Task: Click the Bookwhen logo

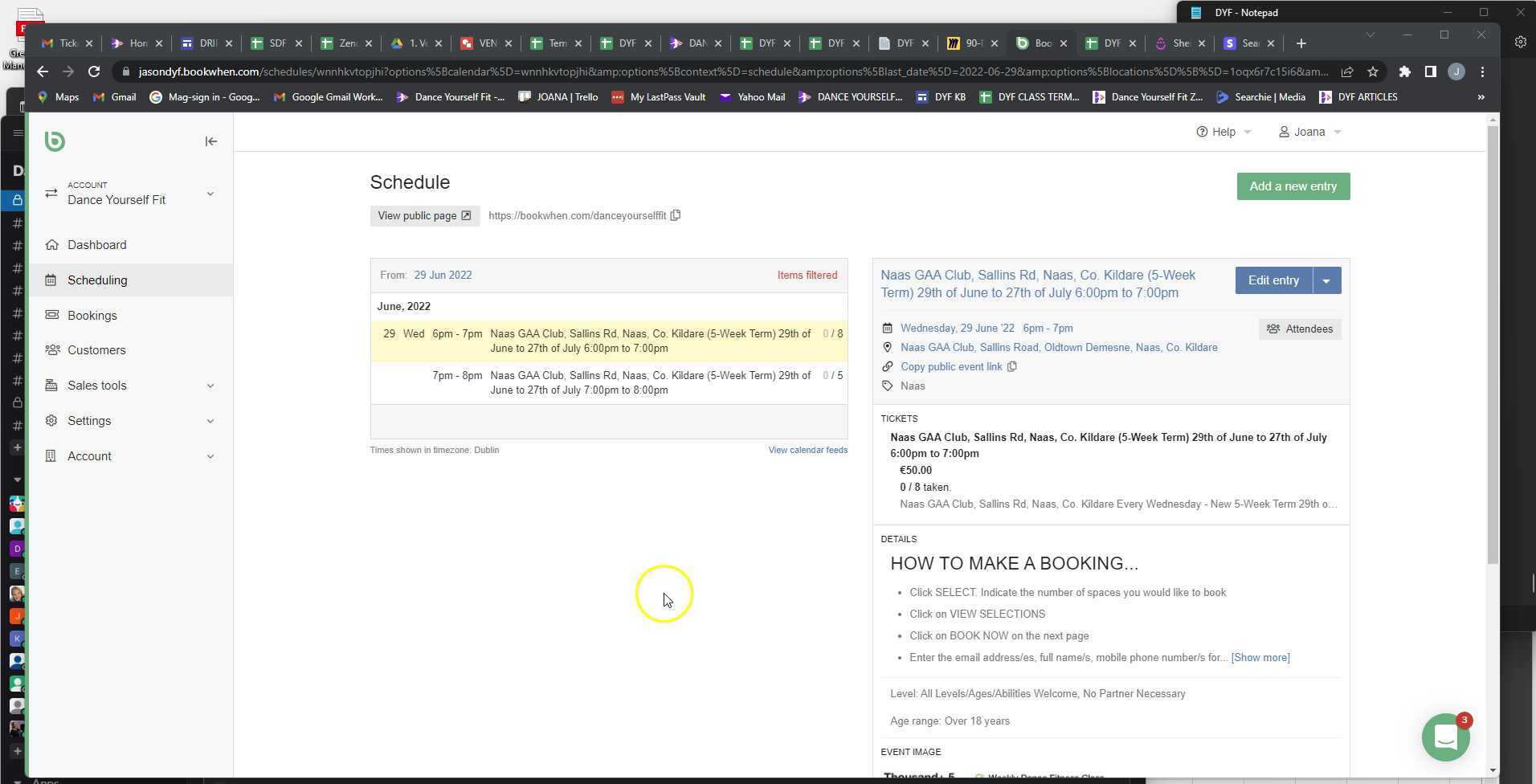Action: [x=54, y=141]
